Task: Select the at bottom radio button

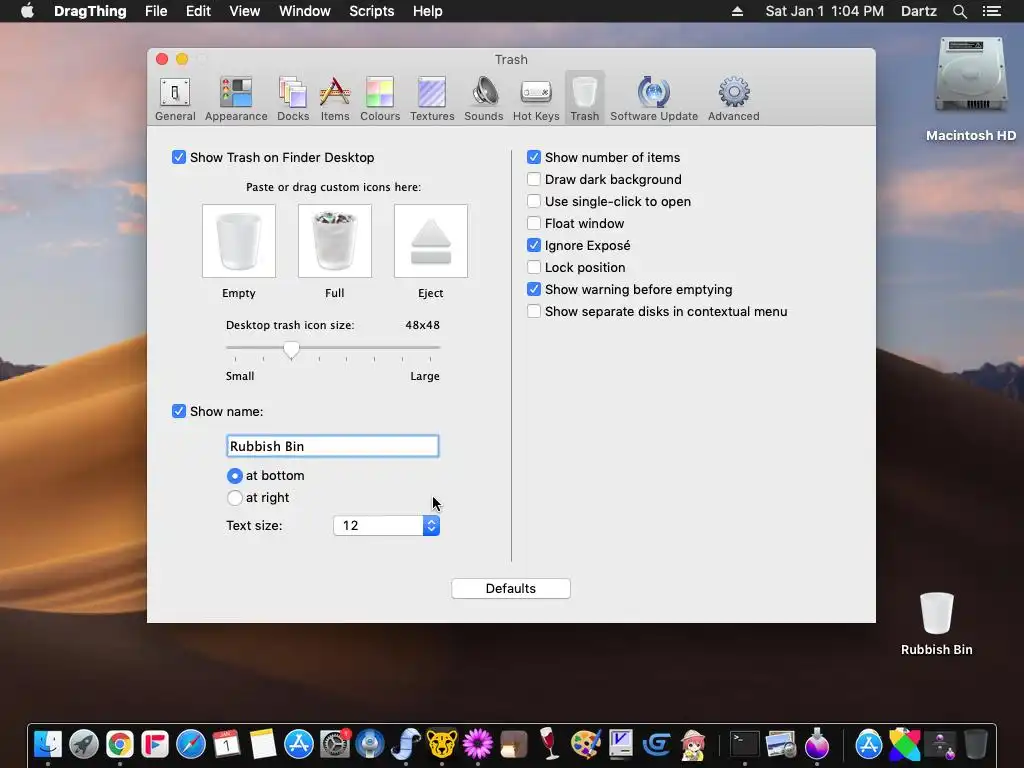Action: (x=234, y=476)
